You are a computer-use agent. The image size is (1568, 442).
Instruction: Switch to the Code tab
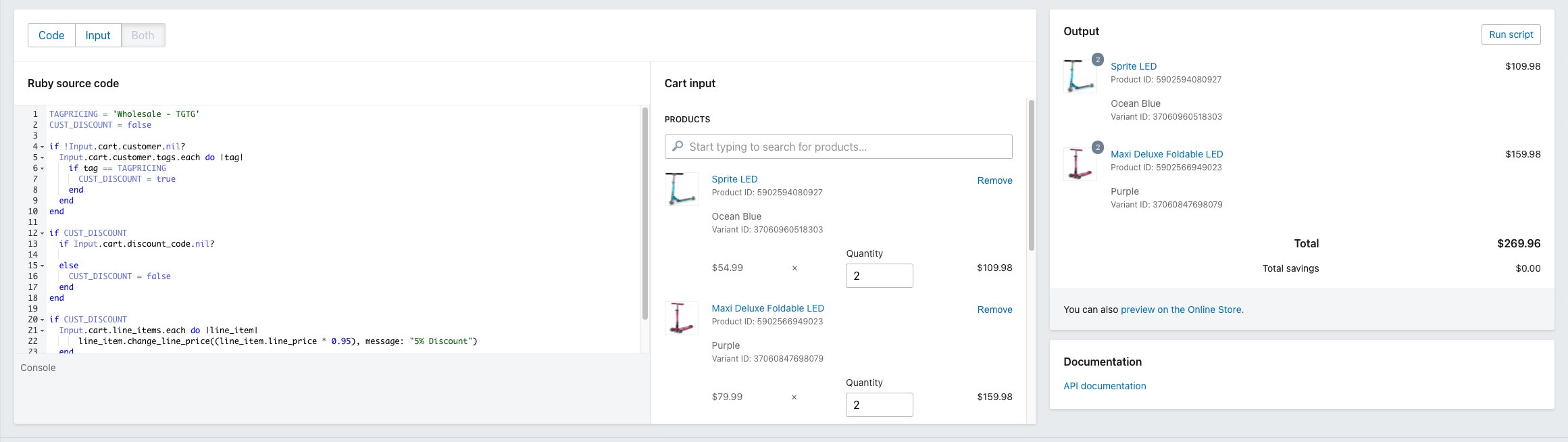[51, 35]
